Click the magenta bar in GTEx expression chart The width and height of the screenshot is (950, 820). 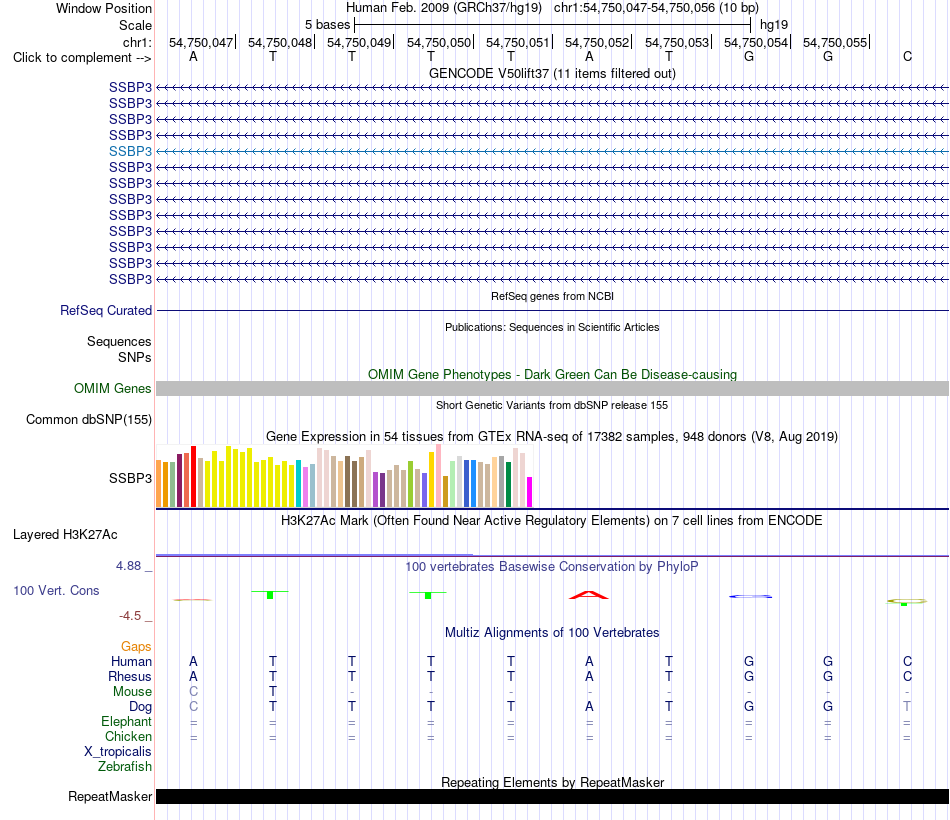530,492
